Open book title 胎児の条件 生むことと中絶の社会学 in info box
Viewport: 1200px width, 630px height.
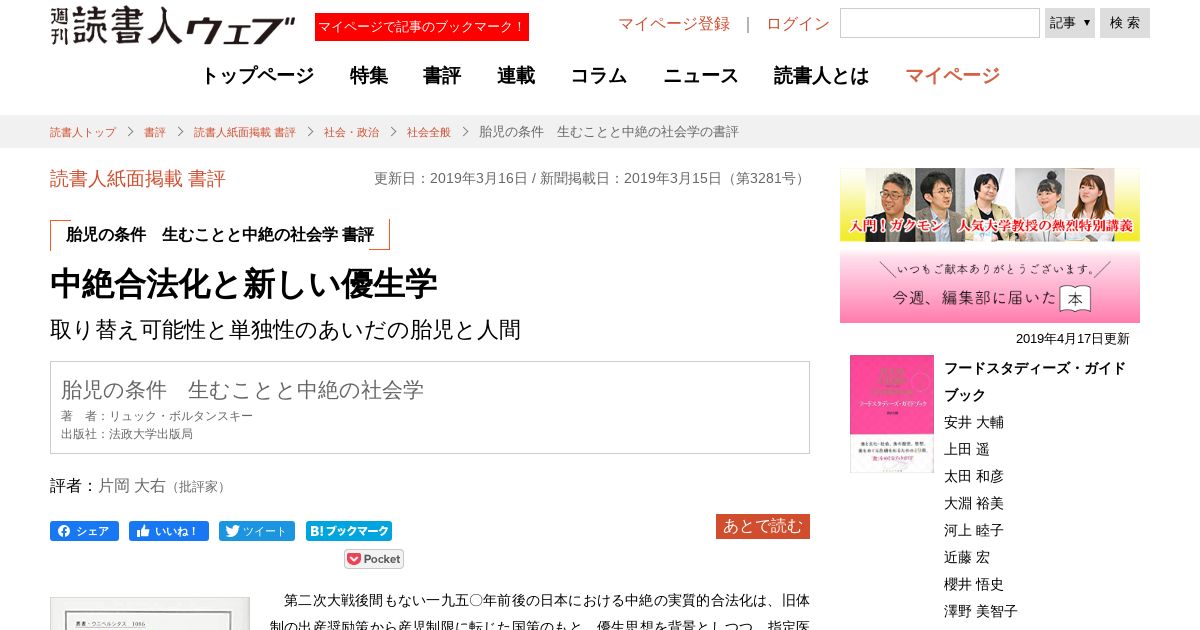[x=242, y=390]
